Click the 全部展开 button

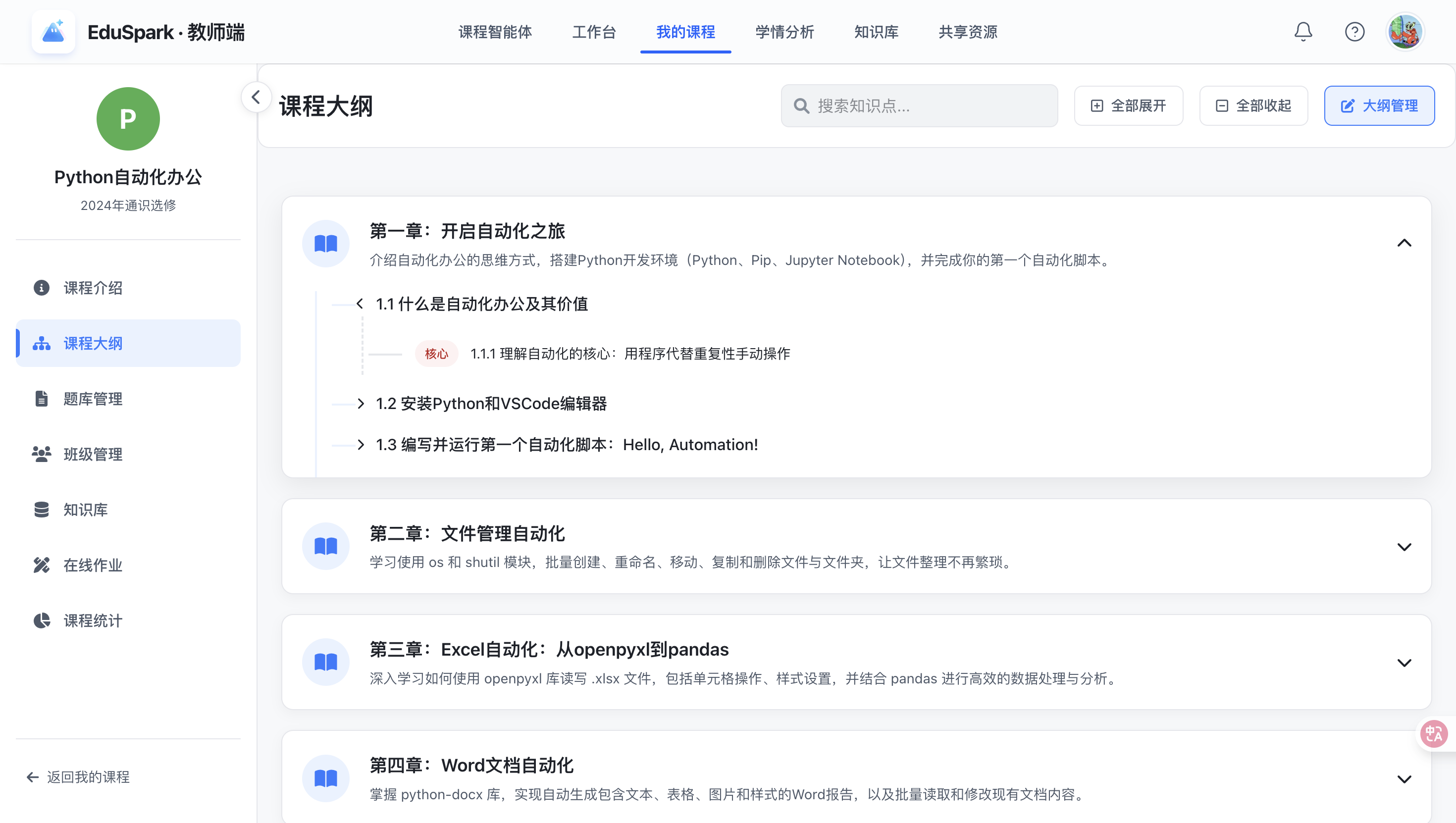point(1128,105)
